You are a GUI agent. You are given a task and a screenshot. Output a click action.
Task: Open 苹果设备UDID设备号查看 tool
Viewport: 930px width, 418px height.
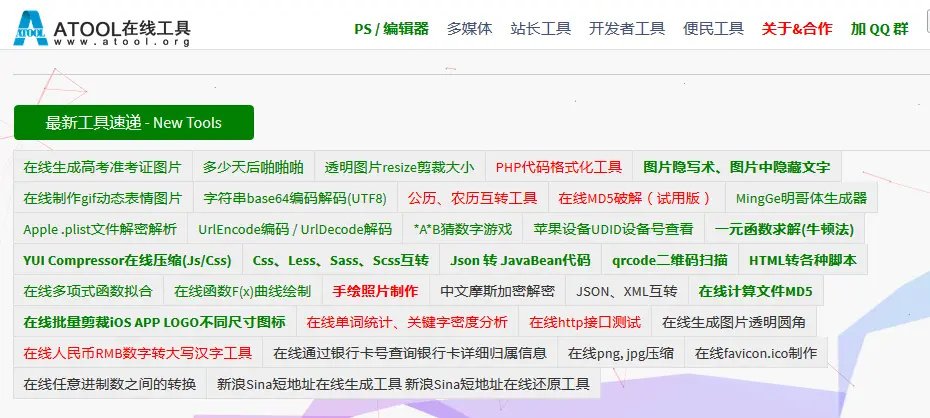click(613, 228)
